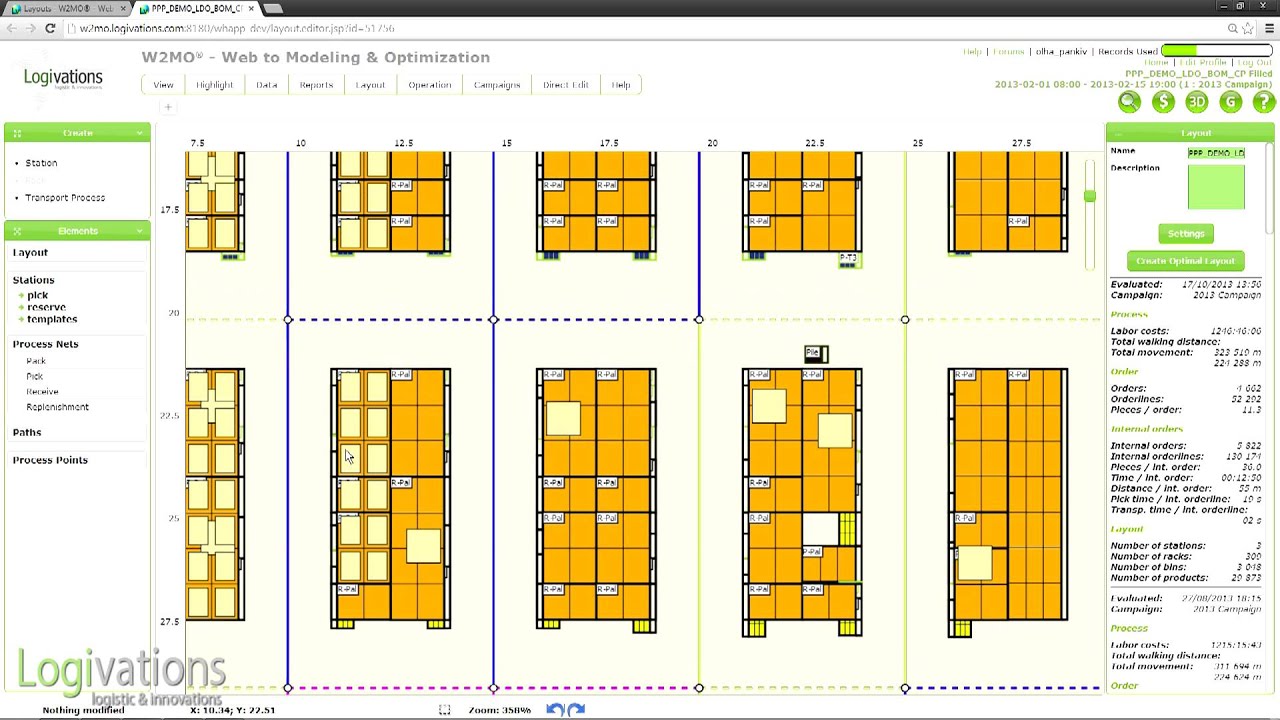Open the View menu
The width and height of the screenshot is (1280, 720).
point(163,85)
